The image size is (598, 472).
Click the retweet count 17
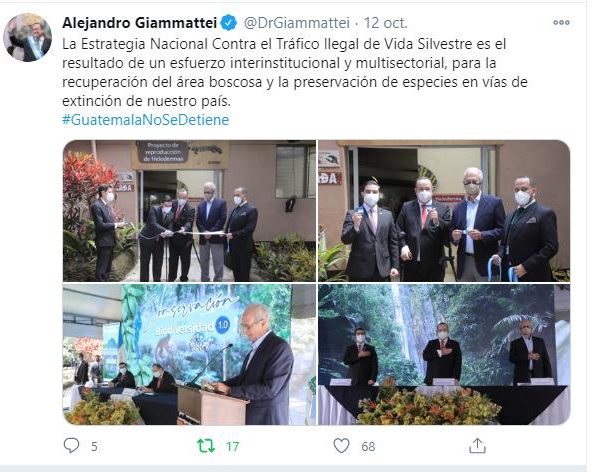232,446
